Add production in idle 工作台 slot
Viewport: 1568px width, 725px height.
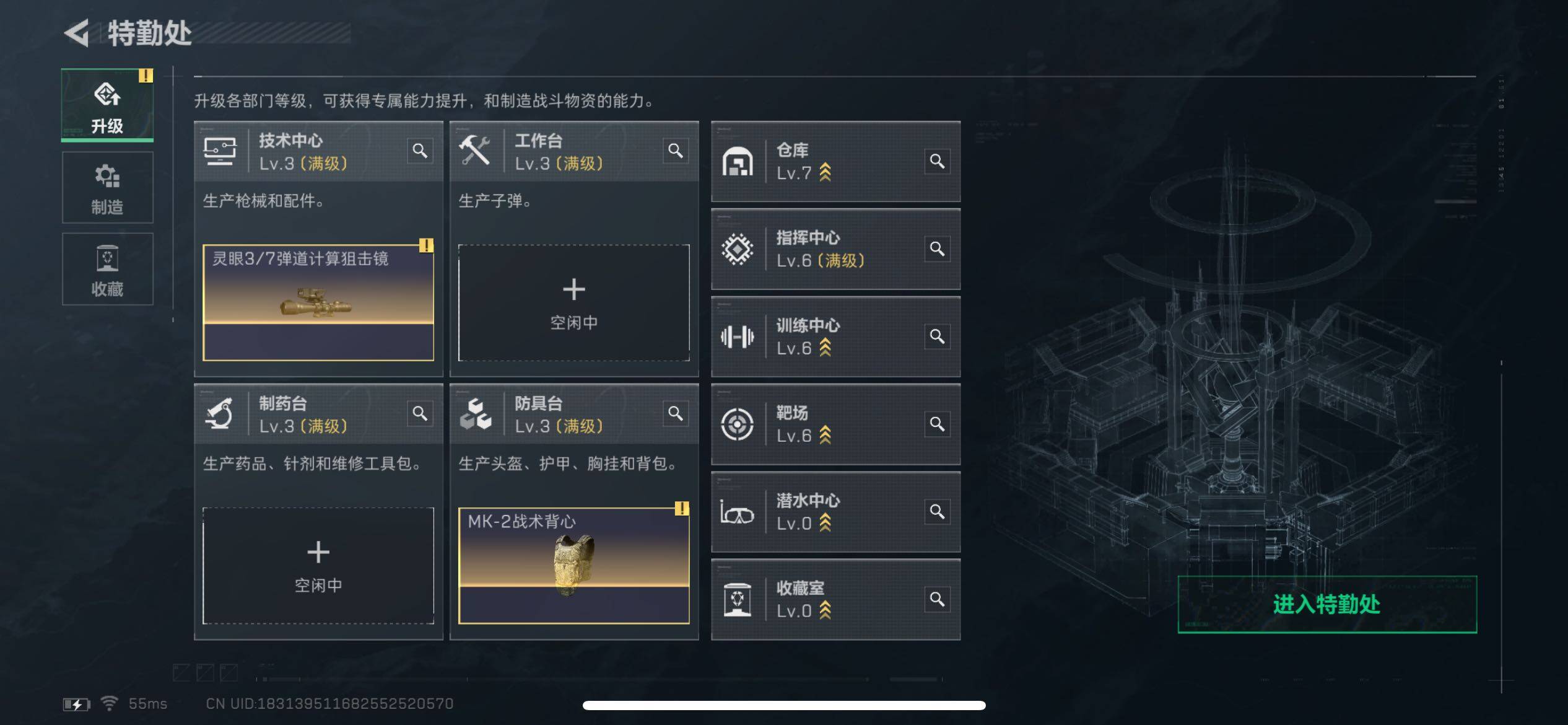[x=573, y=303]
